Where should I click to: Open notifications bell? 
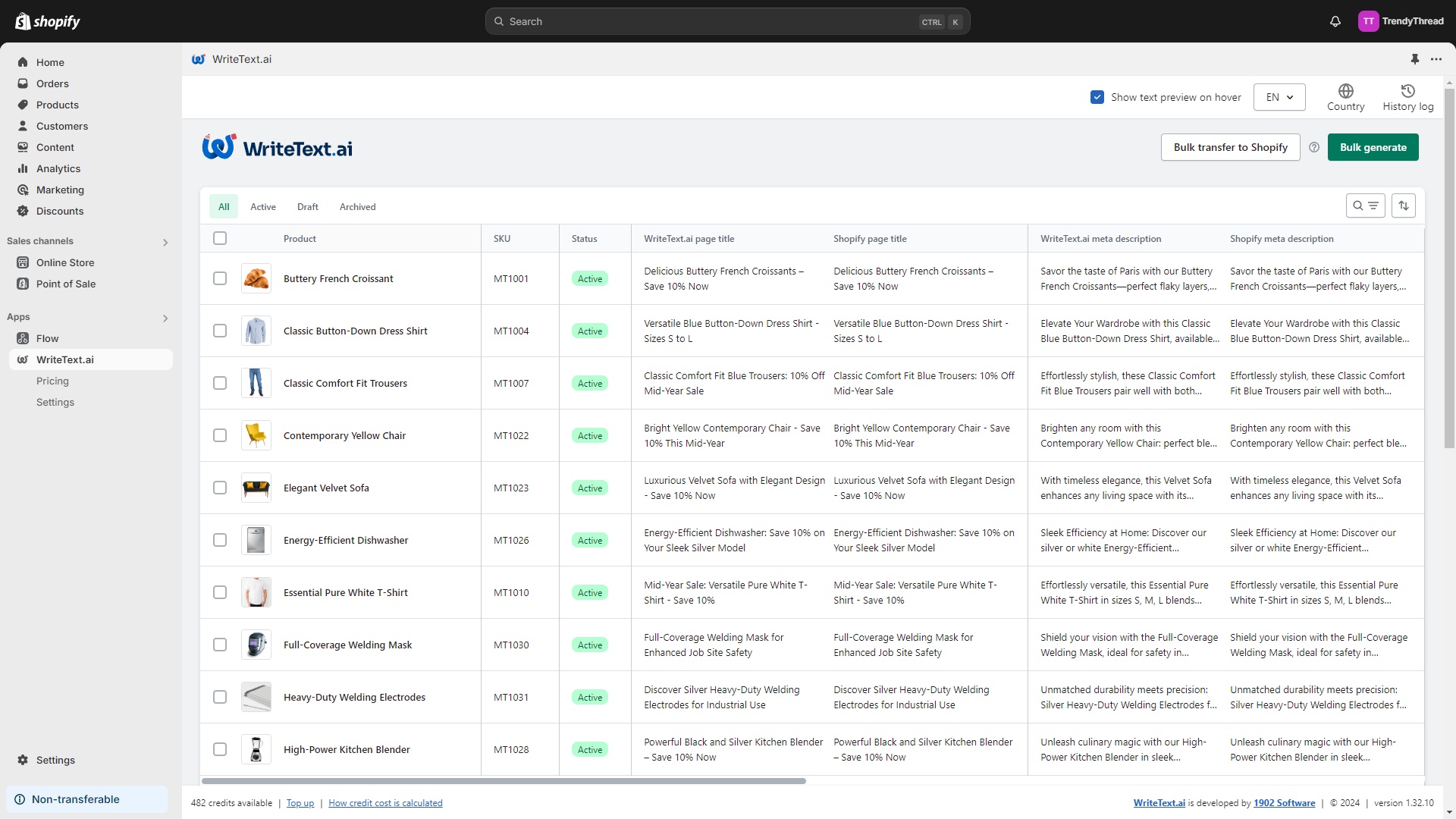pos(1335,21)
